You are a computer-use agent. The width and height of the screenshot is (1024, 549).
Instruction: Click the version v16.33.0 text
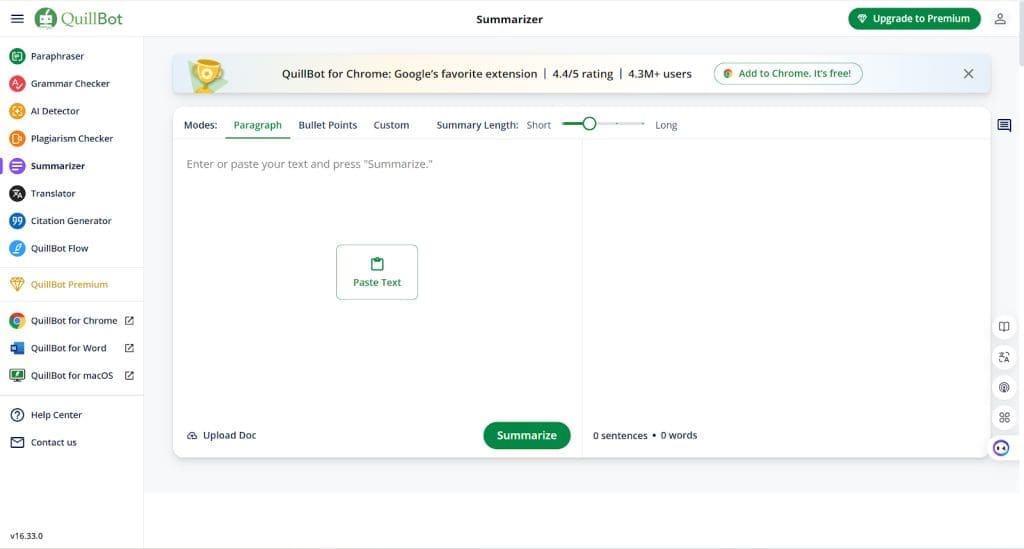coord(26,536)
